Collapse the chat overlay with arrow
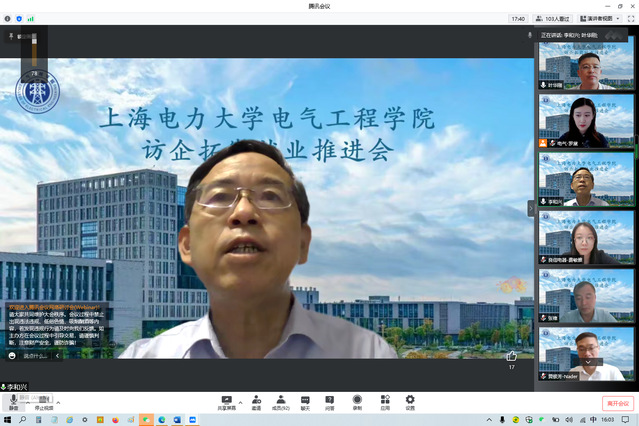This screenshot has height=426, width=639. click(57, 355)
